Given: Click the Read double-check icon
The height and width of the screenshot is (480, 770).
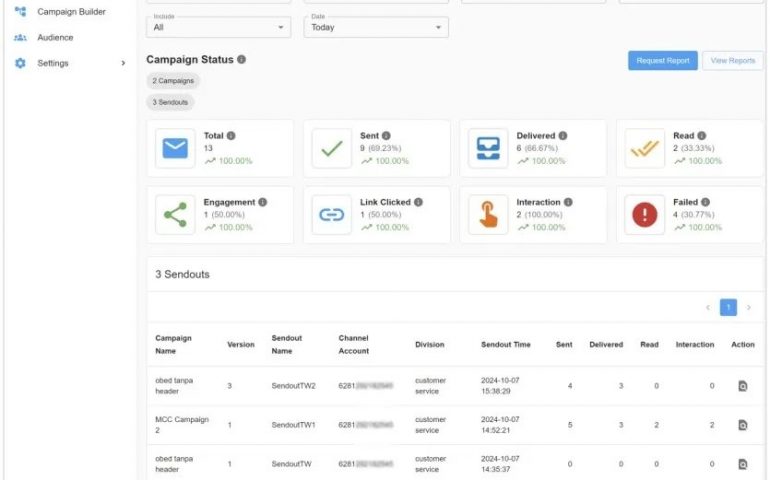Looking at the screenshot, I should [x=645, y=149].
